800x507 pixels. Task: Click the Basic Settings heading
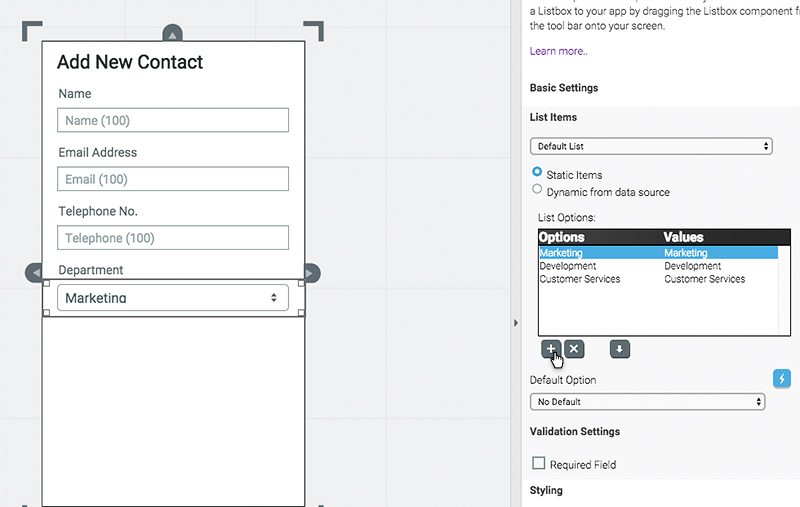[x=564, y=88]
